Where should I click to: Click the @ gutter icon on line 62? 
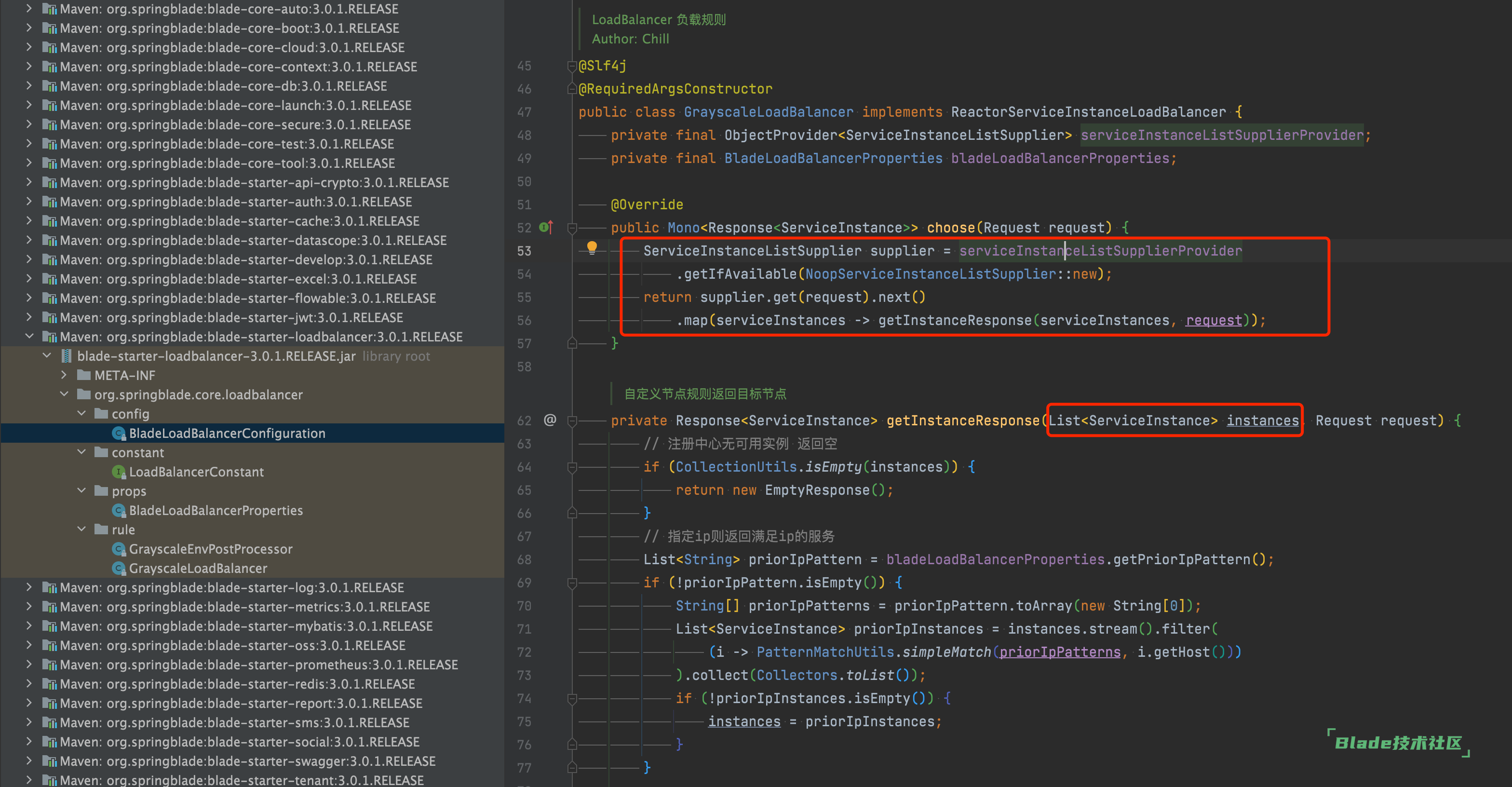pos(549,420)
